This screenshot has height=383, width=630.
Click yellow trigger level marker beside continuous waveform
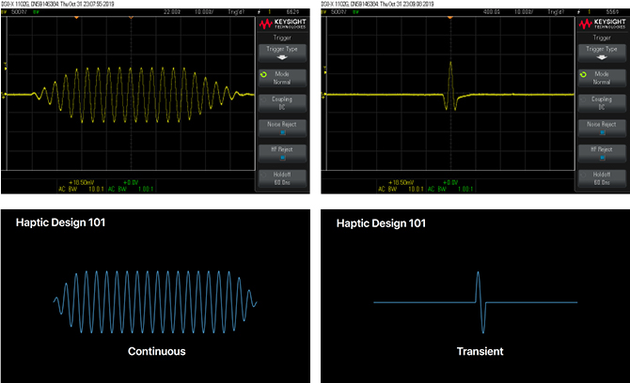pos(6,69)
